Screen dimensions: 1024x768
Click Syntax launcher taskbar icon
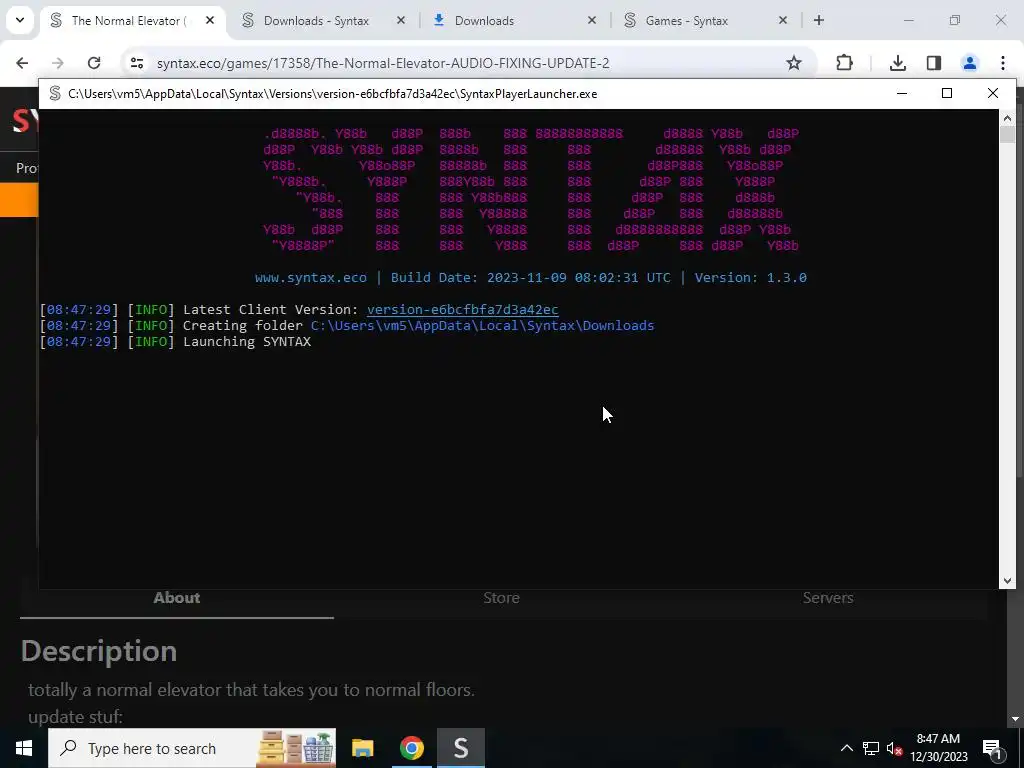(460, 748)
